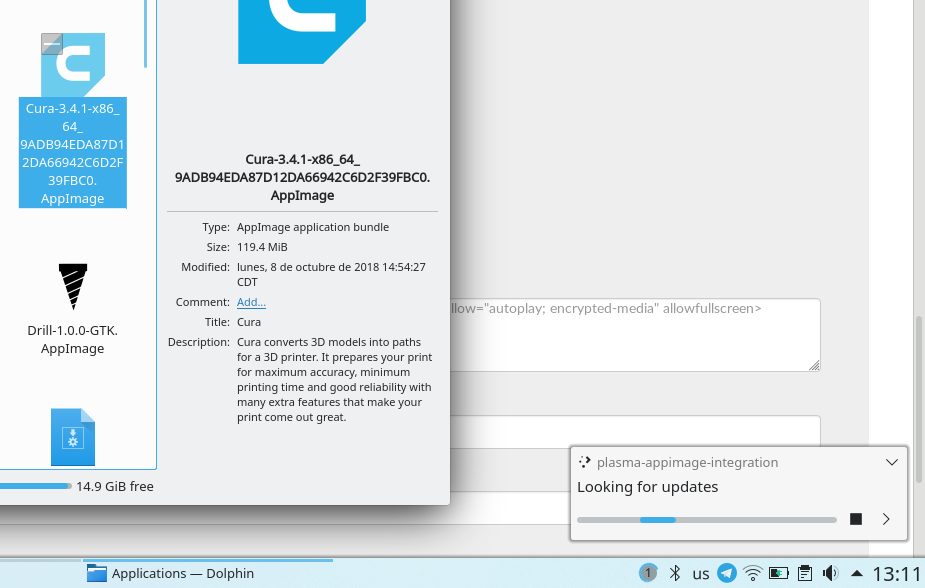Click the Cura AppImage file name label

(x=73, y=153)
